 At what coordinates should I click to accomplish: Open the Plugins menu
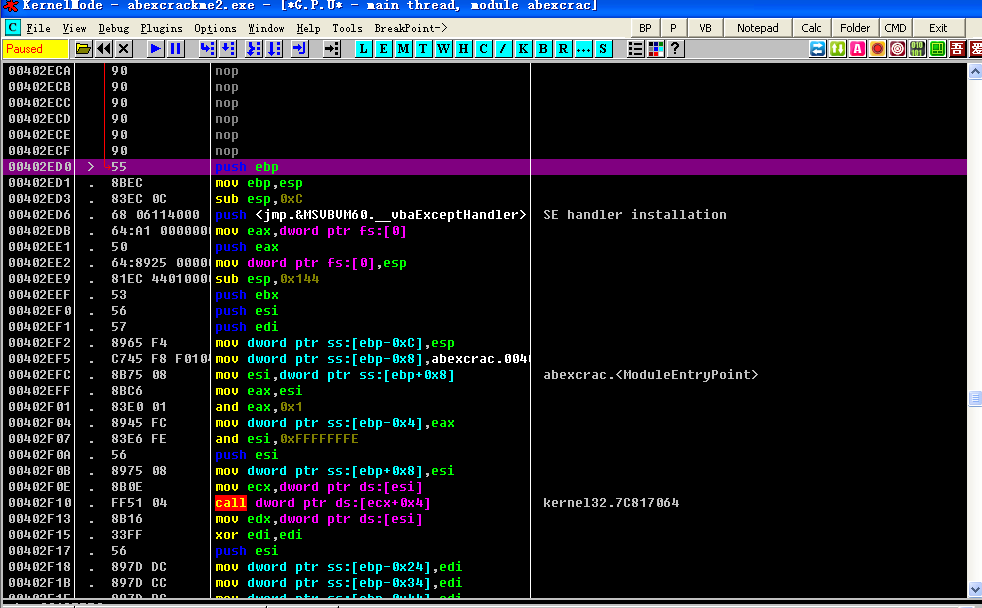pyautogui.click(x=161, y=28)
